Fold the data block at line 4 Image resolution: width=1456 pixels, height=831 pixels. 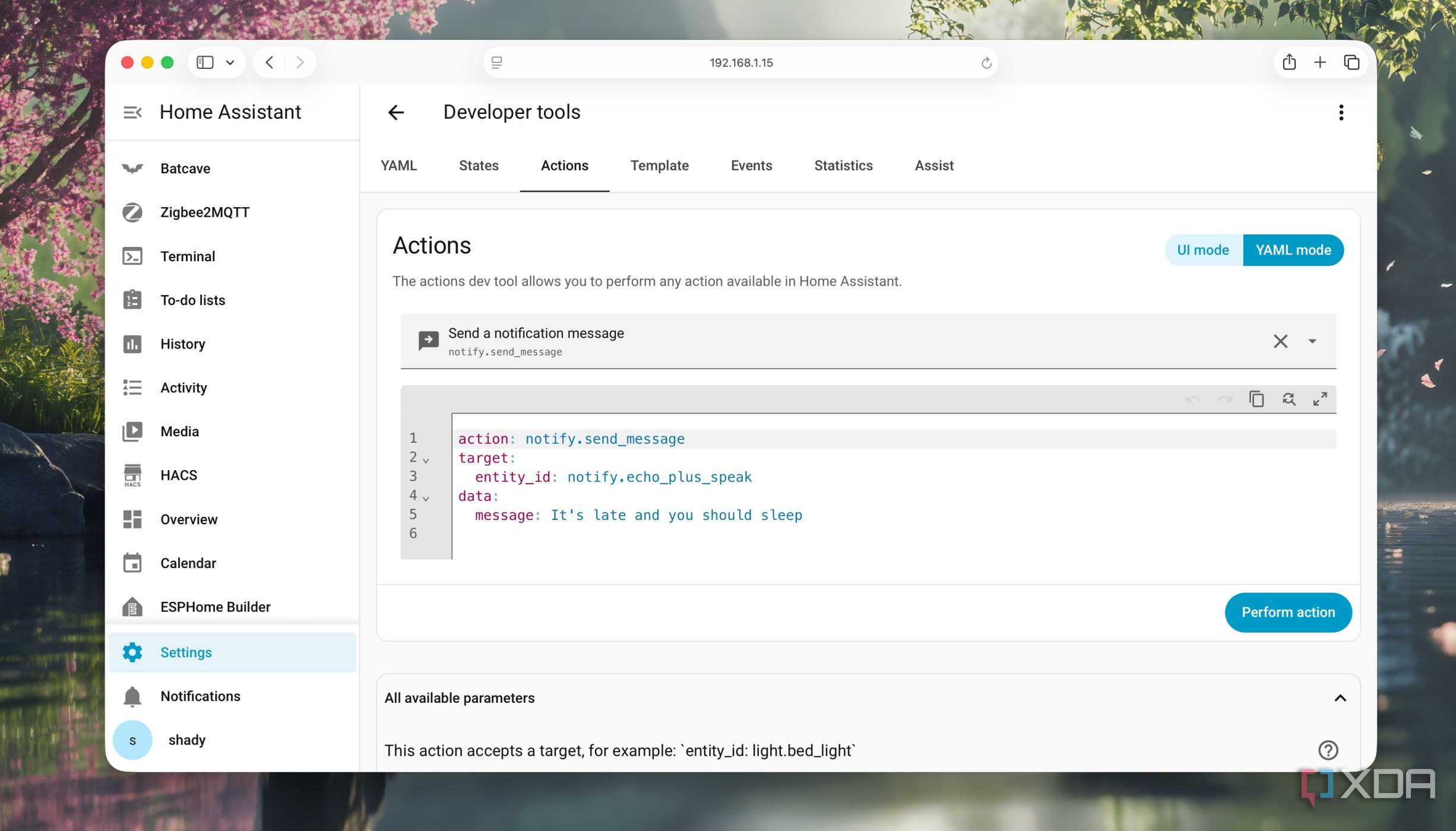pyautogui.click(x=426, y=498)
